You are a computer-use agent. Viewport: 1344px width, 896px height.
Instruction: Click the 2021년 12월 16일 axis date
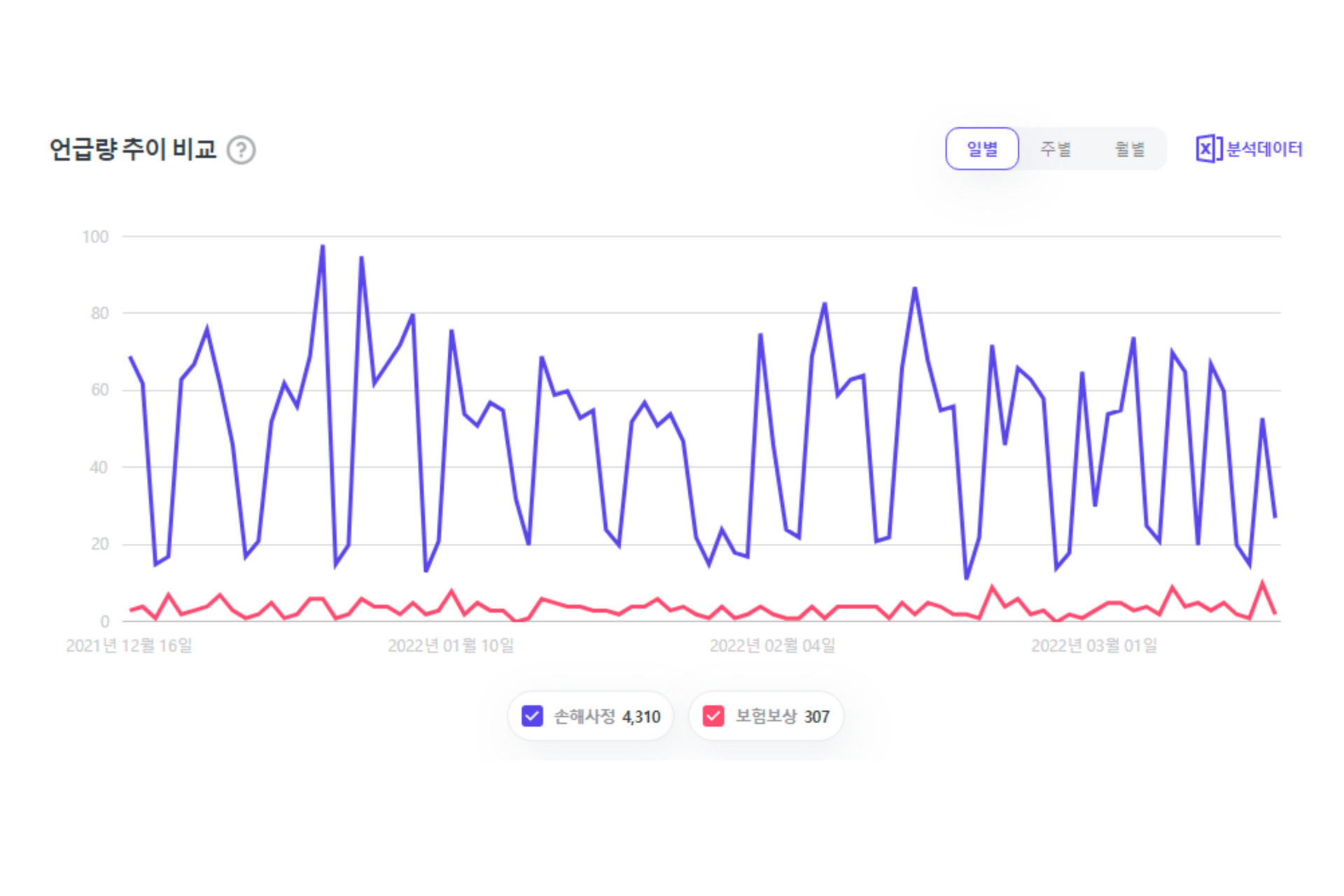[129, 645]
